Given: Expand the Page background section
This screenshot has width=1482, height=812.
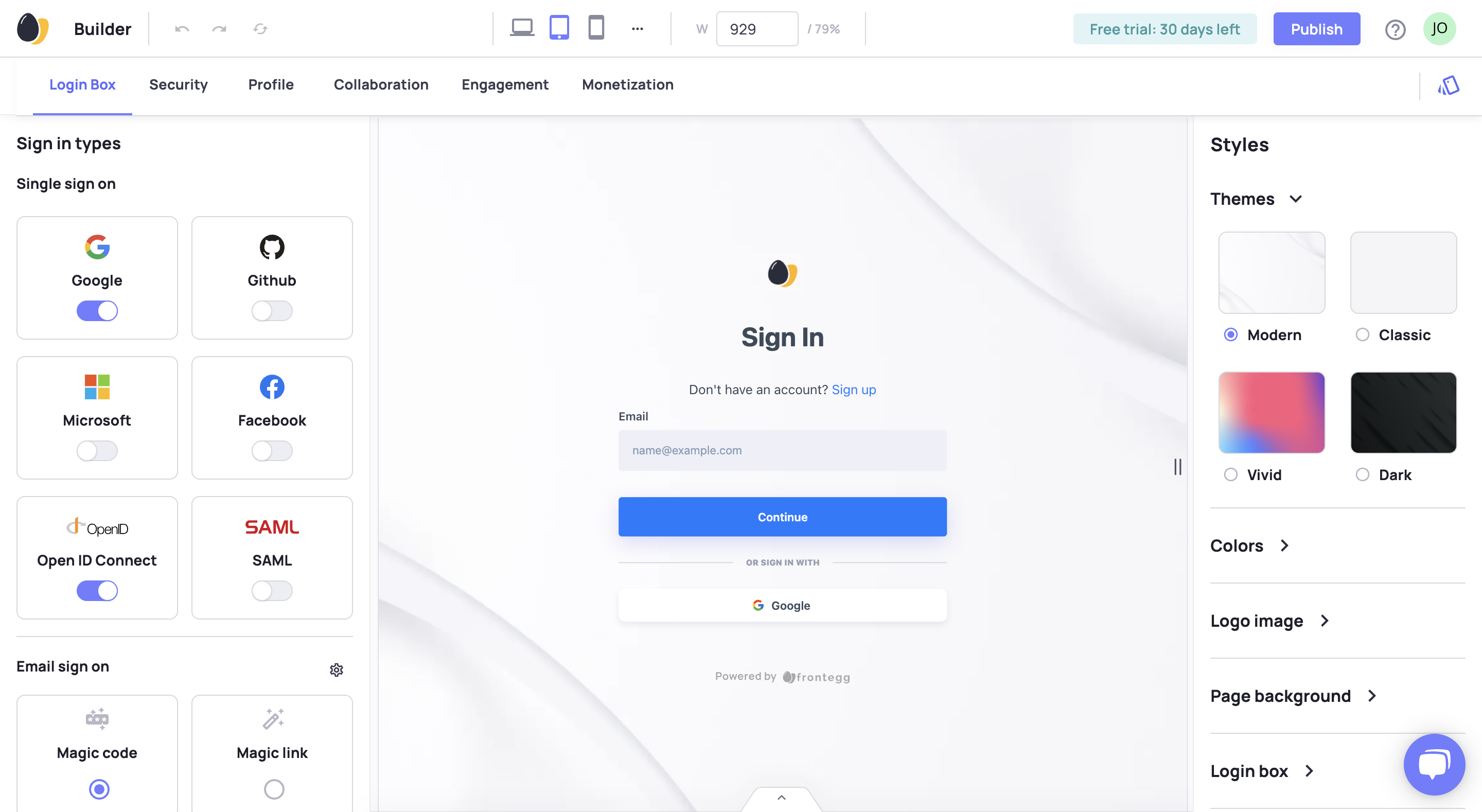Looking at the screenshot, I should [1293, 696].
